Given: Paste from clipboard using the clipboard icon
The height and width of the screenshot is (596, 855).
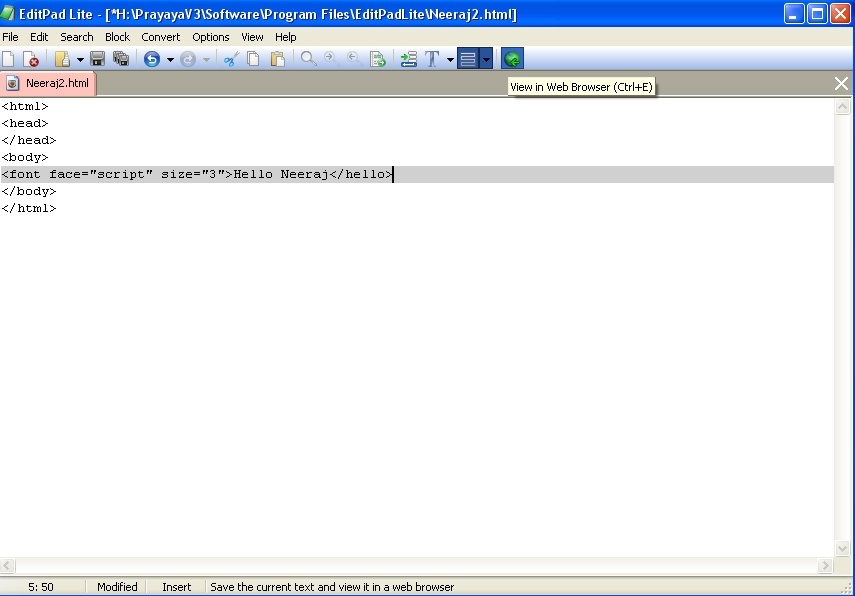Looking at the screenshot, I should [278, 58].
